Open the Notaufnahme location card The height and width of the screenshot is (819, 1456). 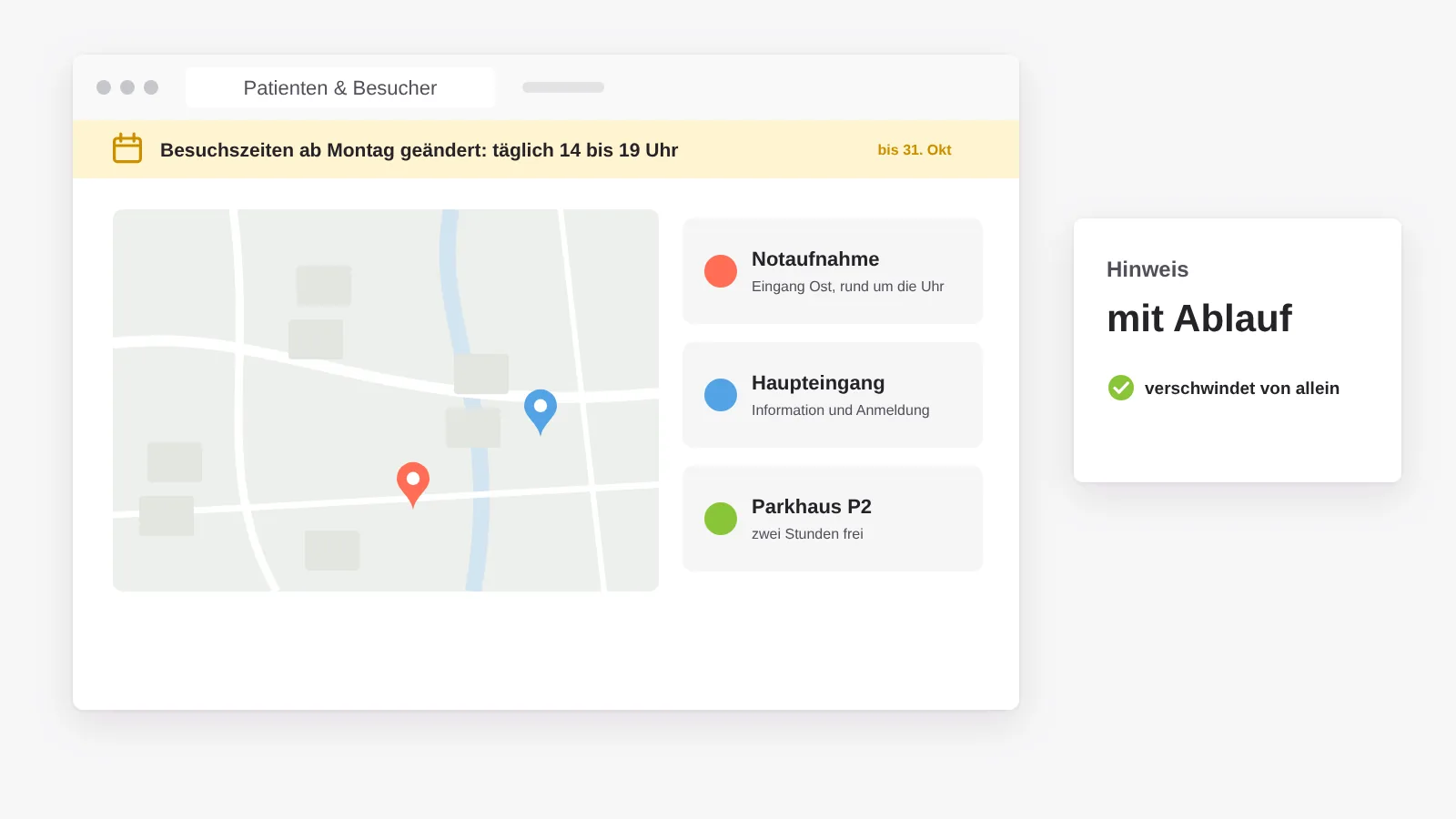[x=833, y=271]
